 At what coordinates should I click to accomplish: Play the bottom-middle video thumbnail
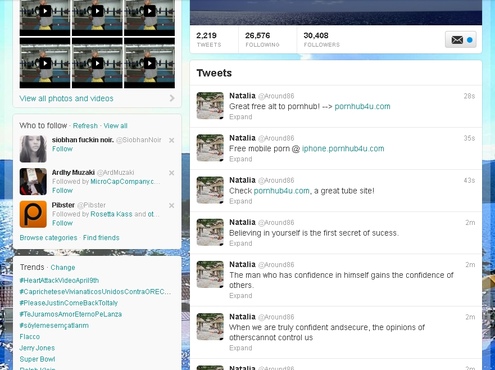[x=97, y=63]
